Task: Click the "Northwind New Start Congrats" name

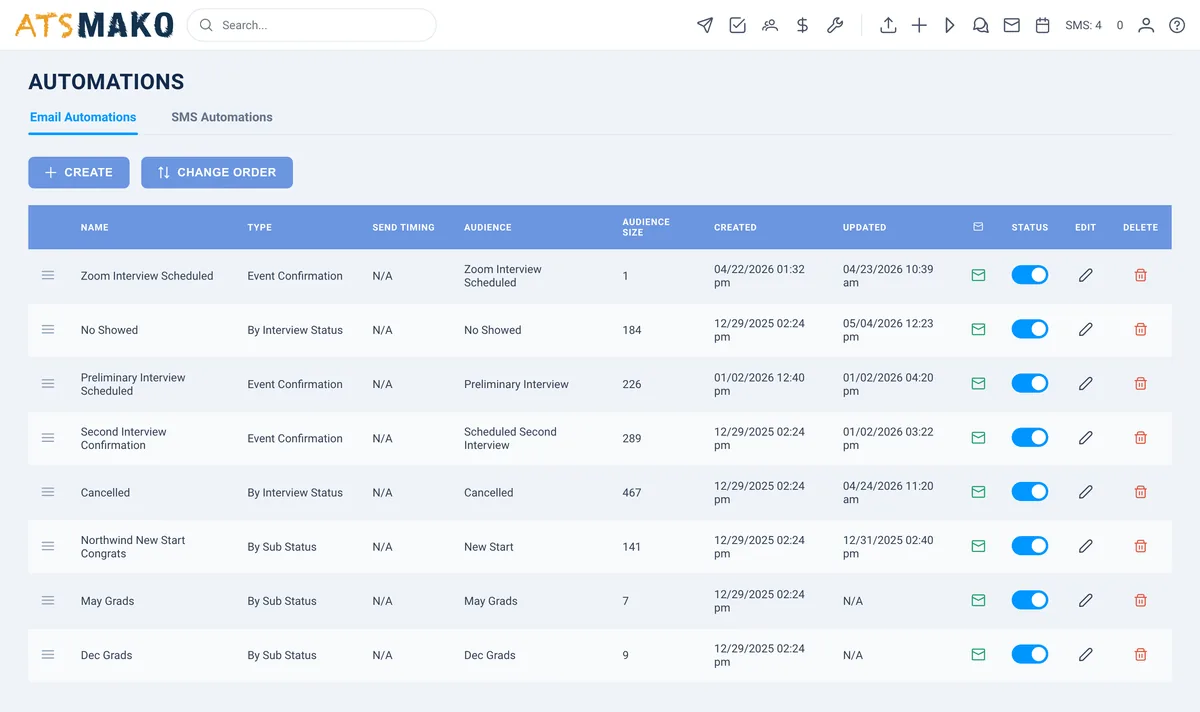Action: (x=133, y=547)
